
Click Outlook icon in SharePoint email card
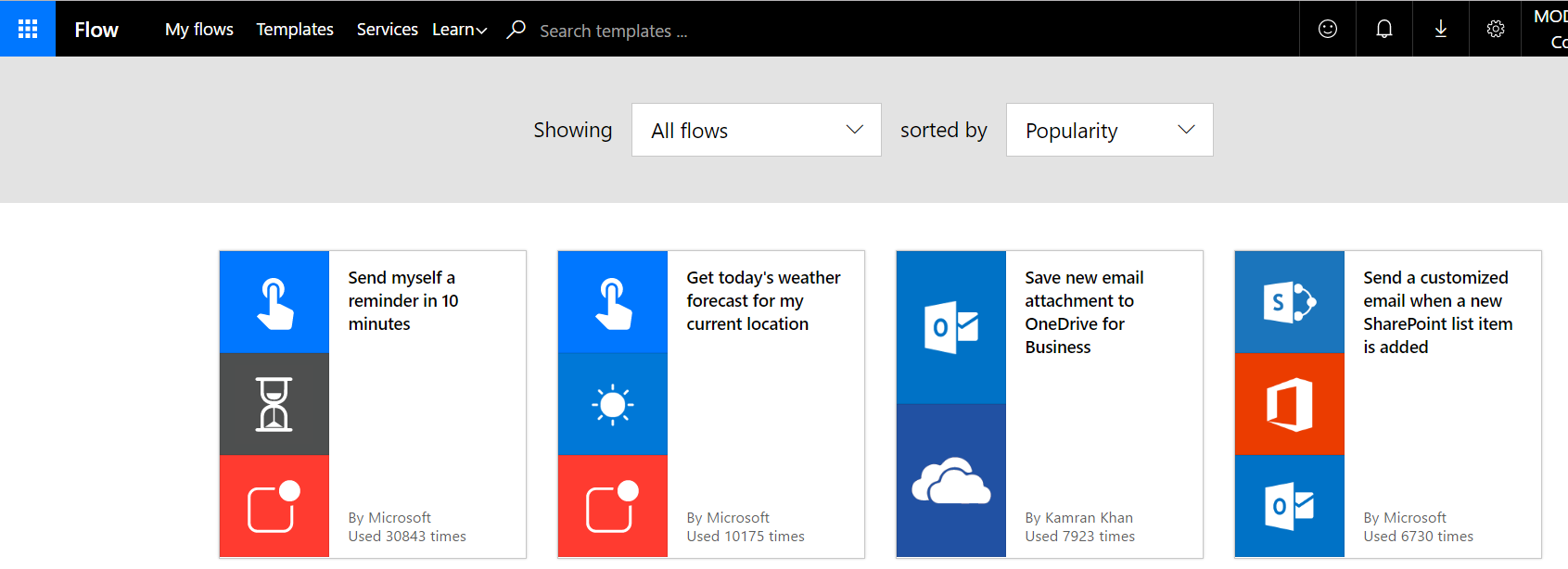(x=1290, y=506)
